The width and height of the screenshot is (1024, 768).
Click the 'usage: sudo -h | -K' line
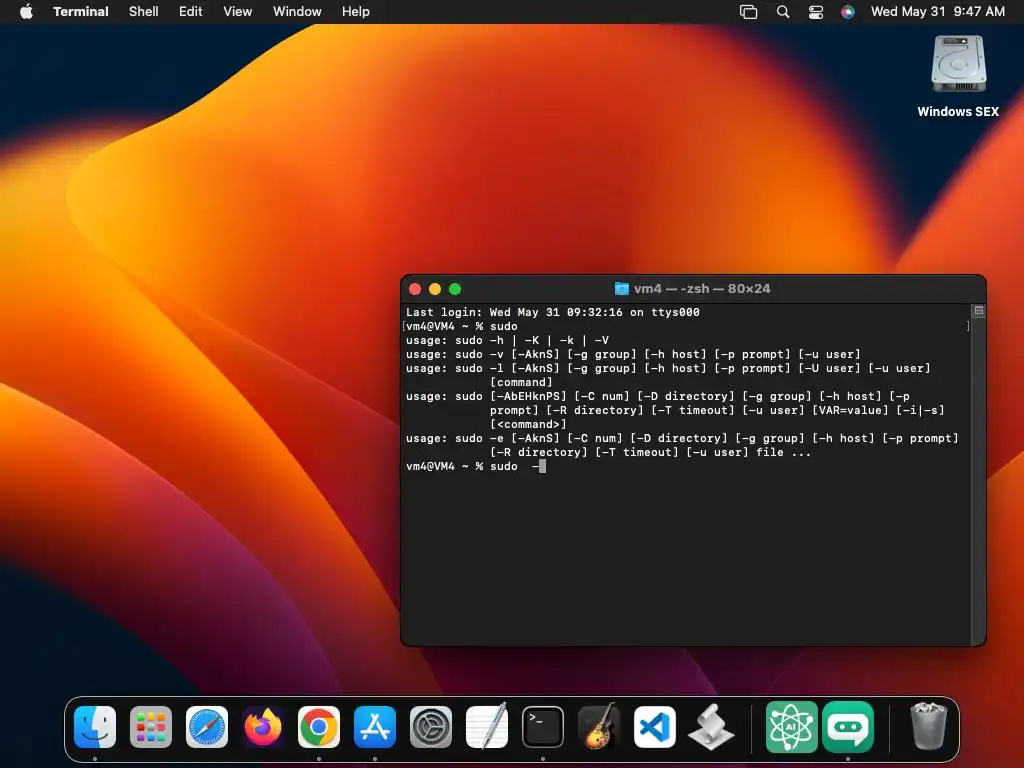[507, 340]
